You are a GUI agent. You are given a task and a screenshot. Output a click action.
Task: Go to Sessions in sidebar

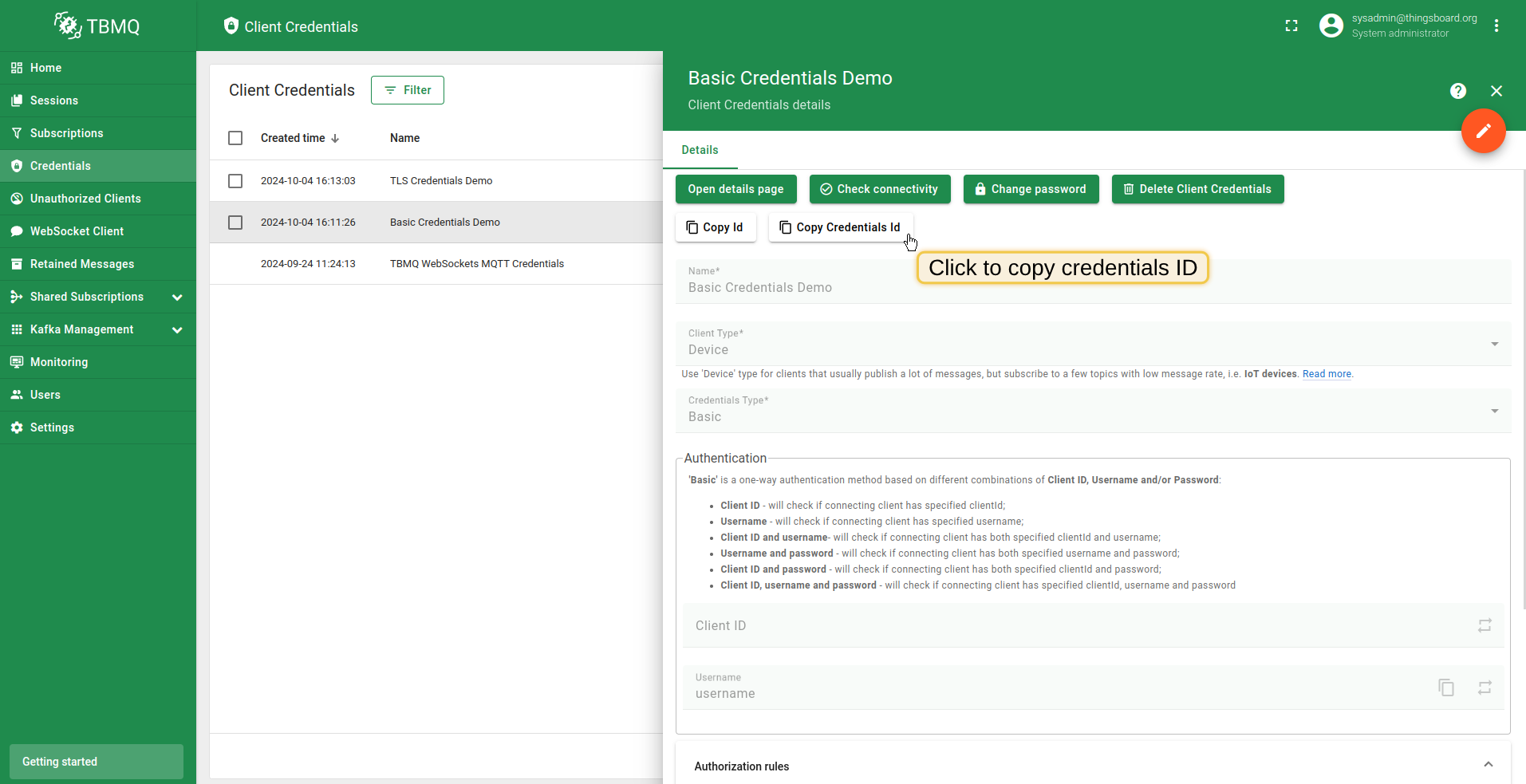(x=54, y=100)
